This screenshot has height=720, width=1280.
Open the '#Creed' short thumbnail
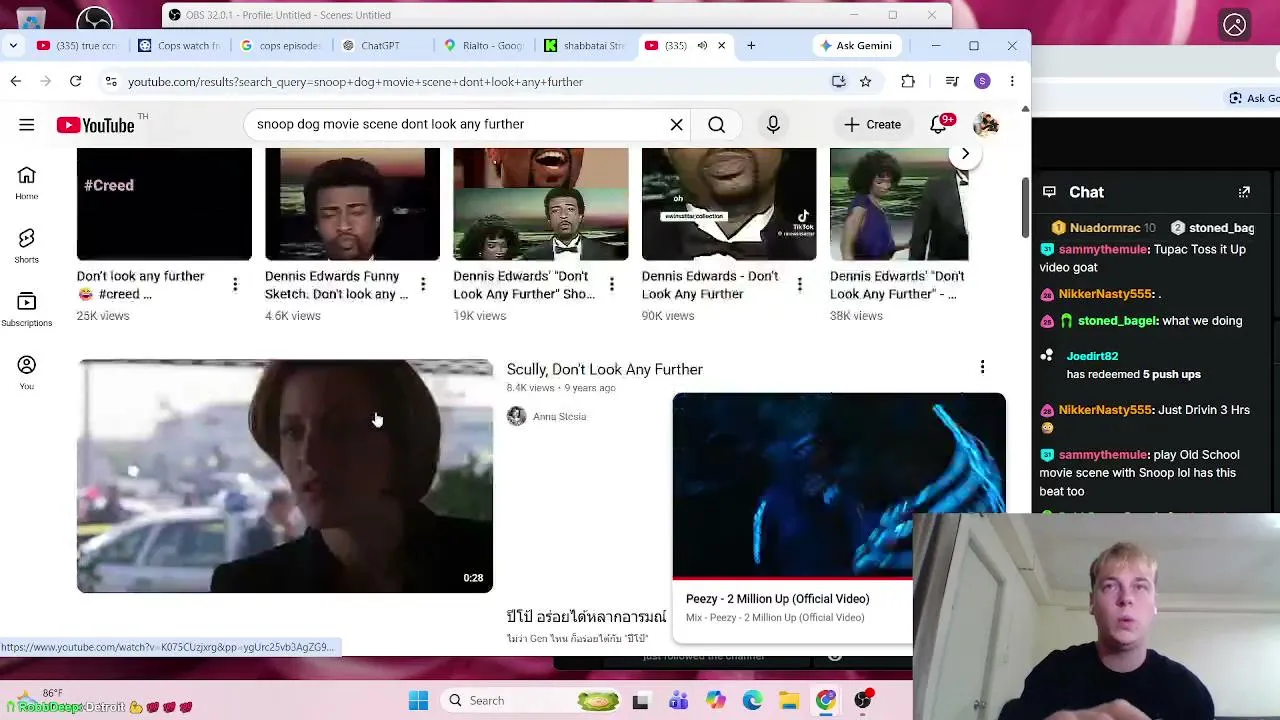pos(164,204)
